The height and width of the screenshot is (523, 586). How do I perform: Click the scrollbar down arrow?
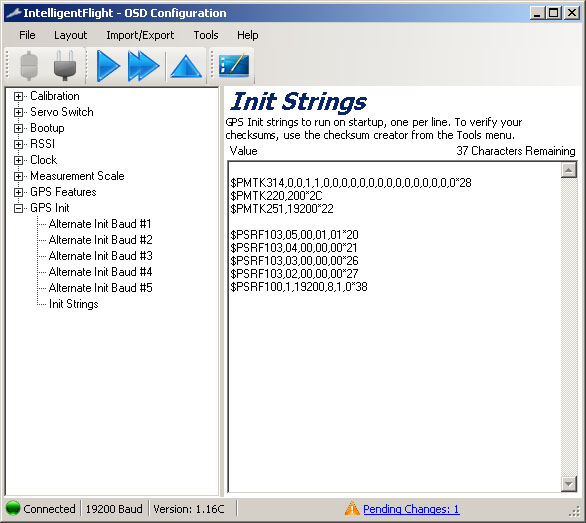tap(569, 484)
